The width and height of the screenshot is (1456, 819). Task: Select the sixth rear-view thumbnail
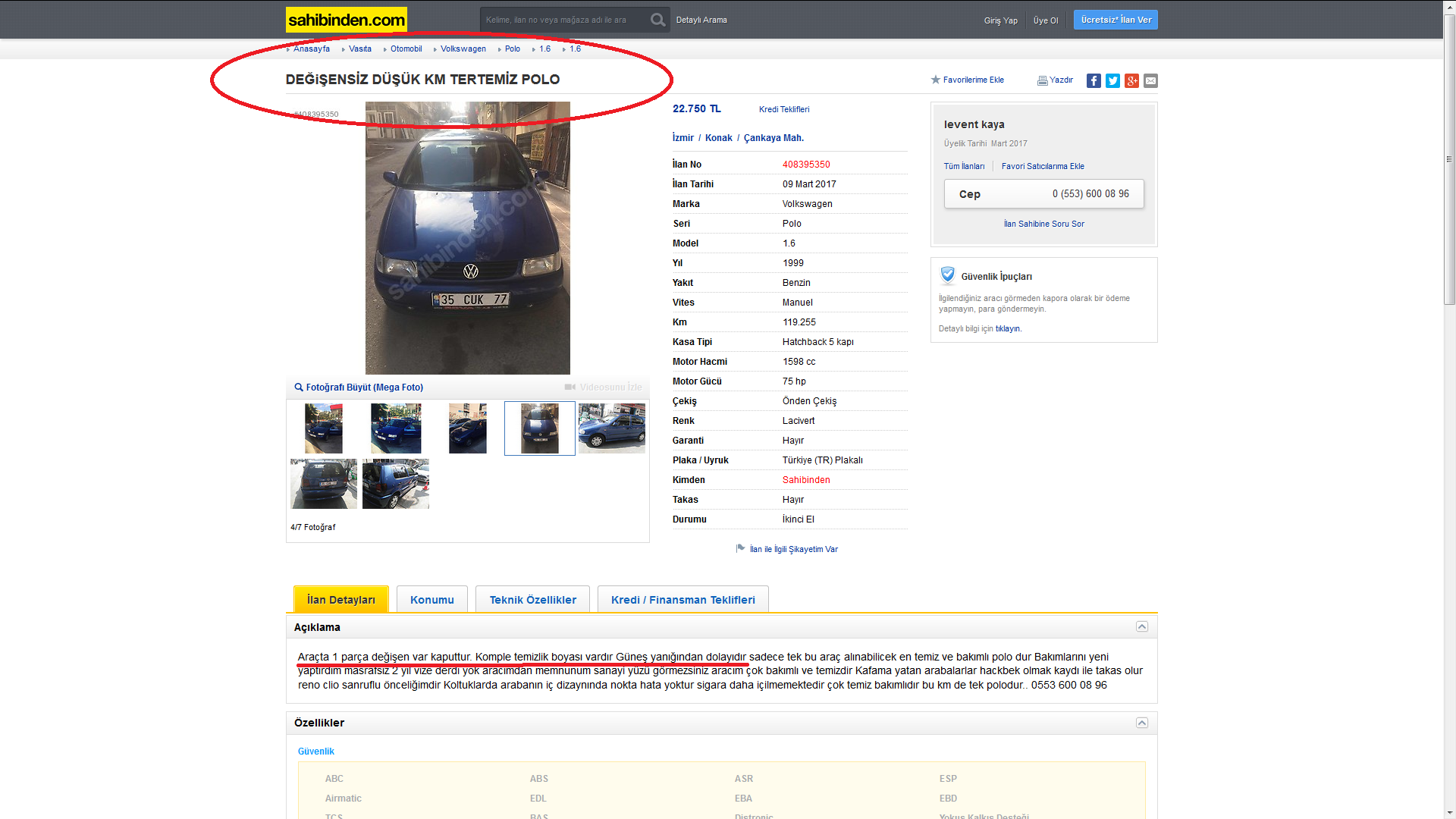[x=324, y=484]
